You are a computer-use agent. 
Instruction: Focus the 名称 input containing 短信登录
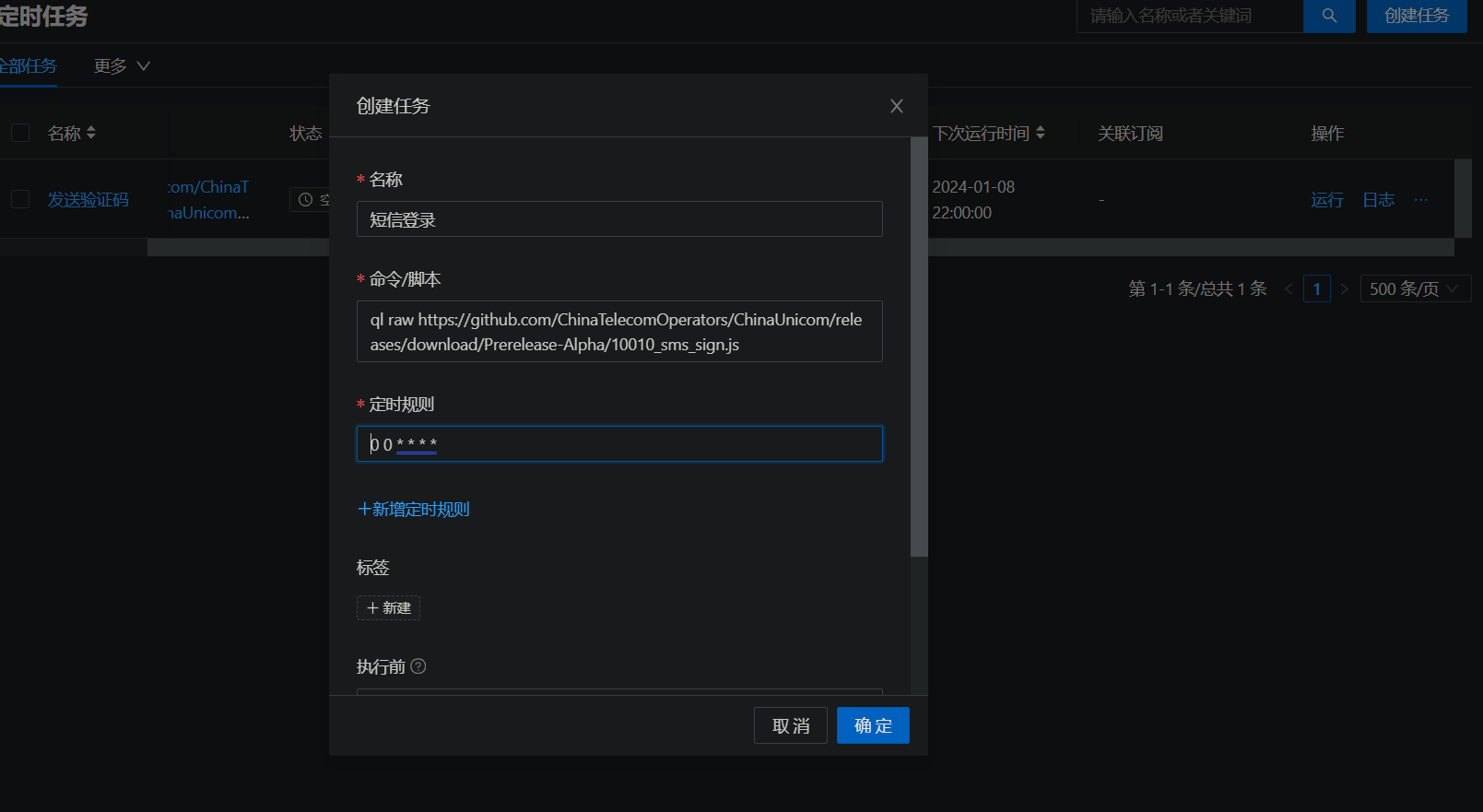(x=619, y=219)
